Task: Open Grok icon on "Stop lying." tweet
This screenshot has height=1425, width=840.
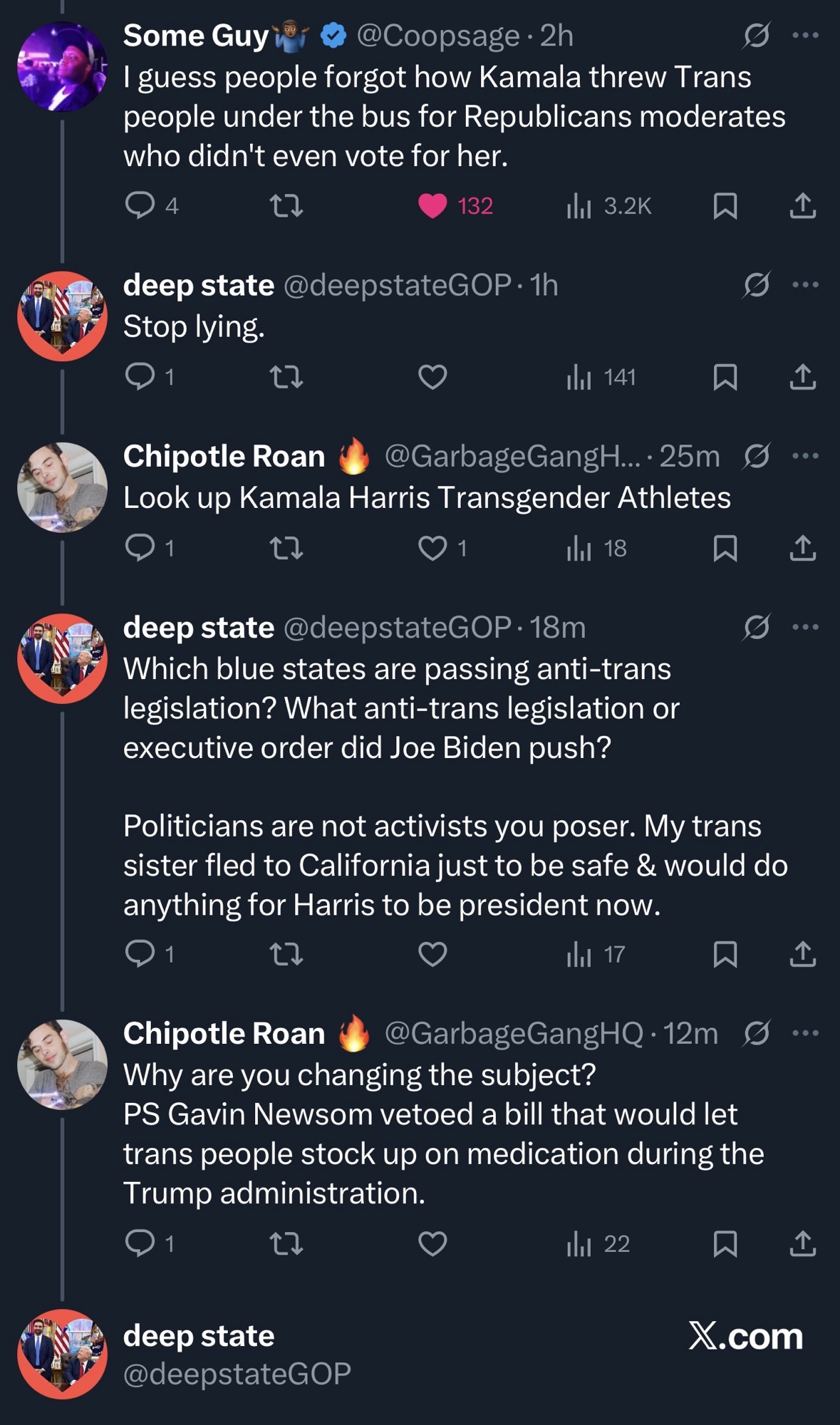Action: pyautogui.click(x=756, y=285)
